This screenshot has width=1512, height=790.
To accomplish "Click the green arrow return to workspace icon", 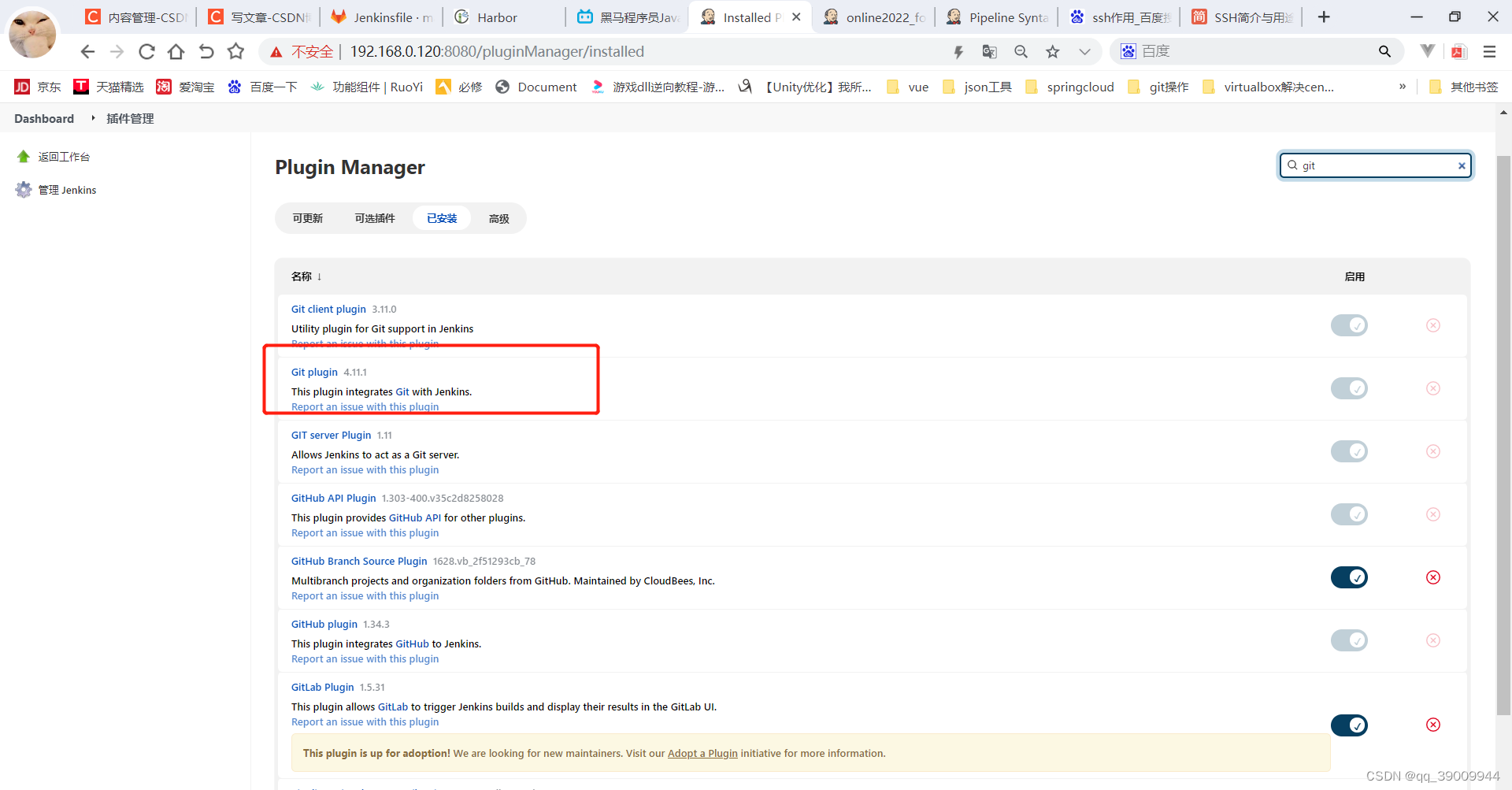I will 24,157.
